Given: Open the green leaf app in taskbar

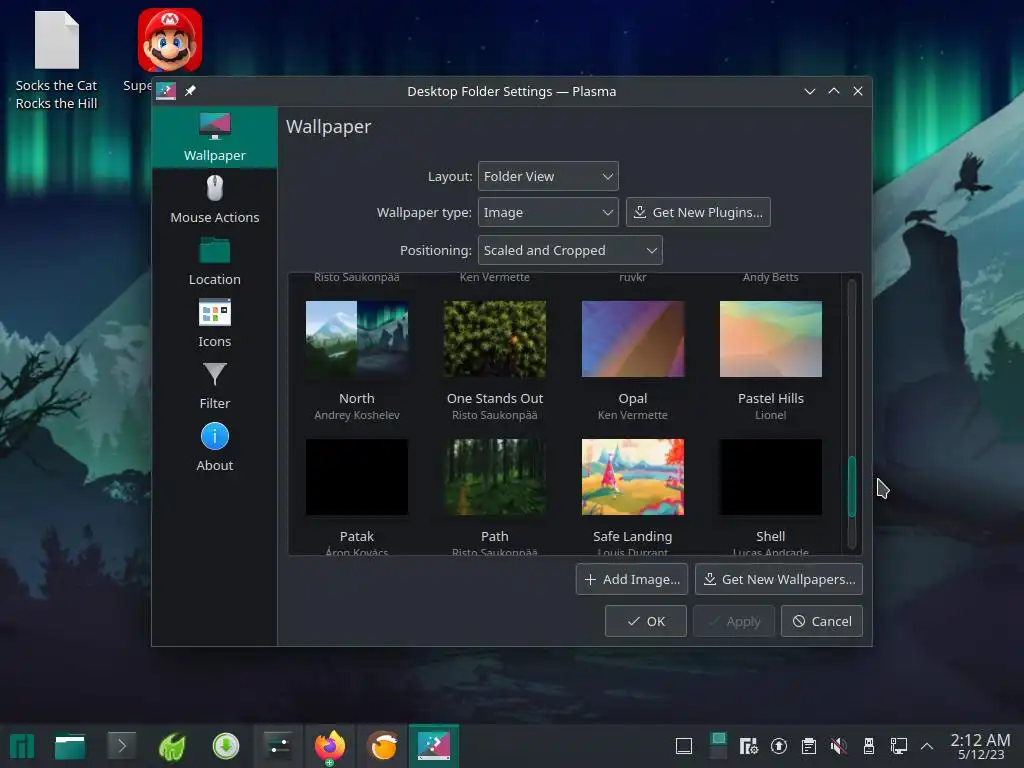Looking at the screenshot, I should point(173,746).
